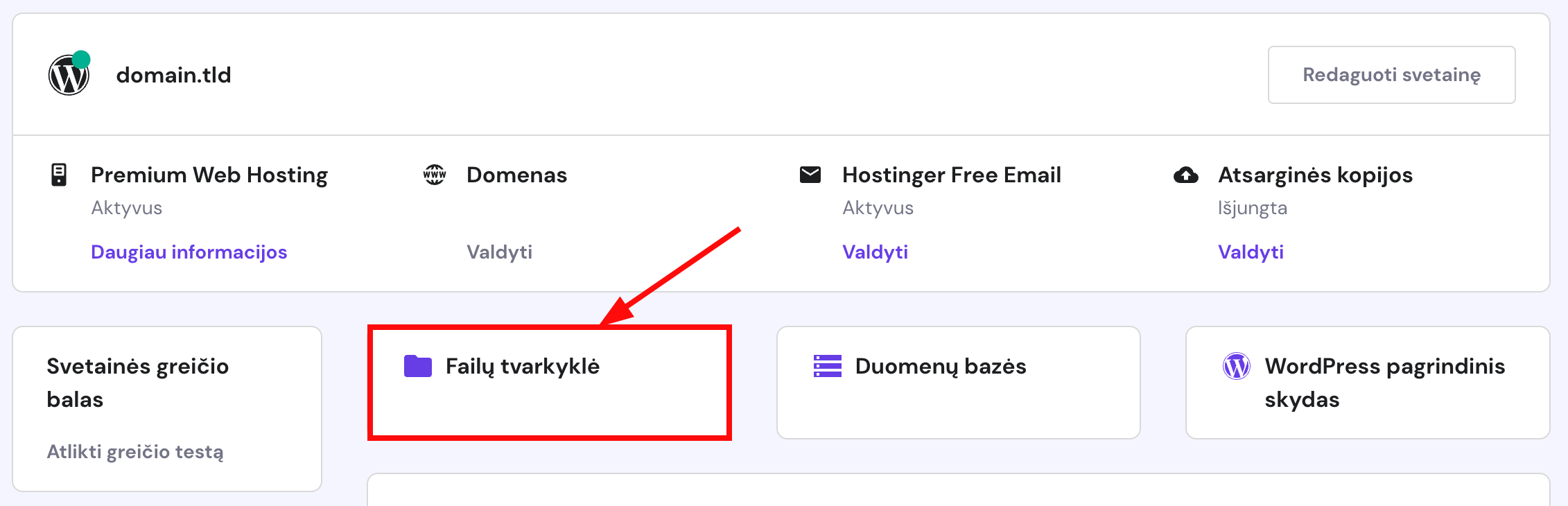Select the Premium Web Hosting icon
The height and width of the screenshot is (506, 1568).
(x=60, y=175)
